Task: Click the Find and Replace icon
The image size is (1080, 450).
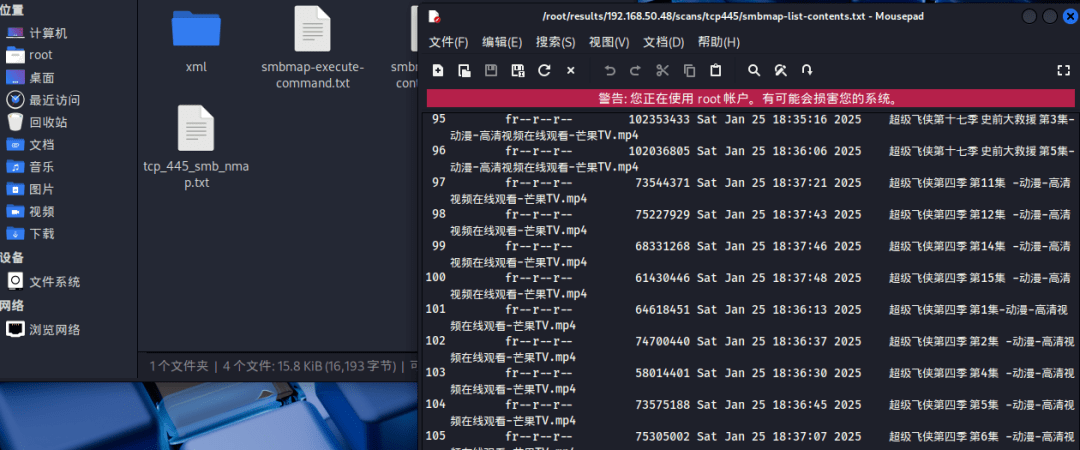Action: (781, 70)
